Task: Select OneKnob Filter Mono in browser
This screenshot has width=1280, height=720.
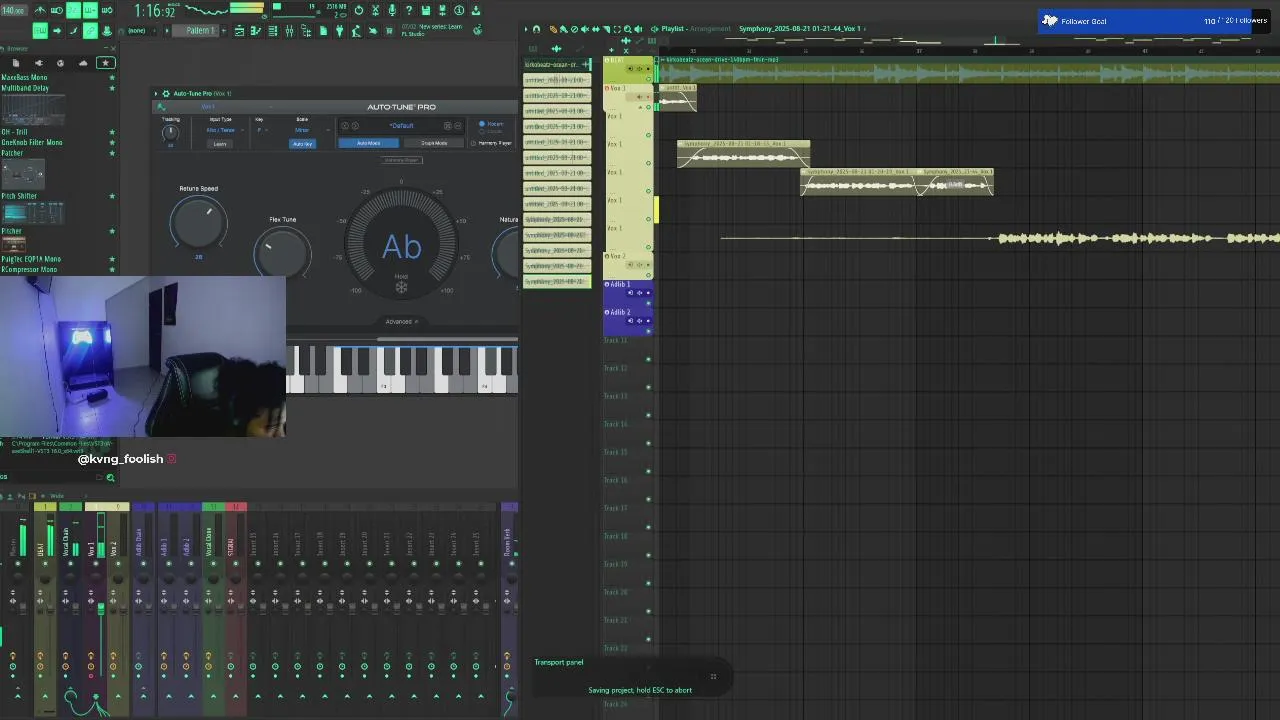Action: 32,142
